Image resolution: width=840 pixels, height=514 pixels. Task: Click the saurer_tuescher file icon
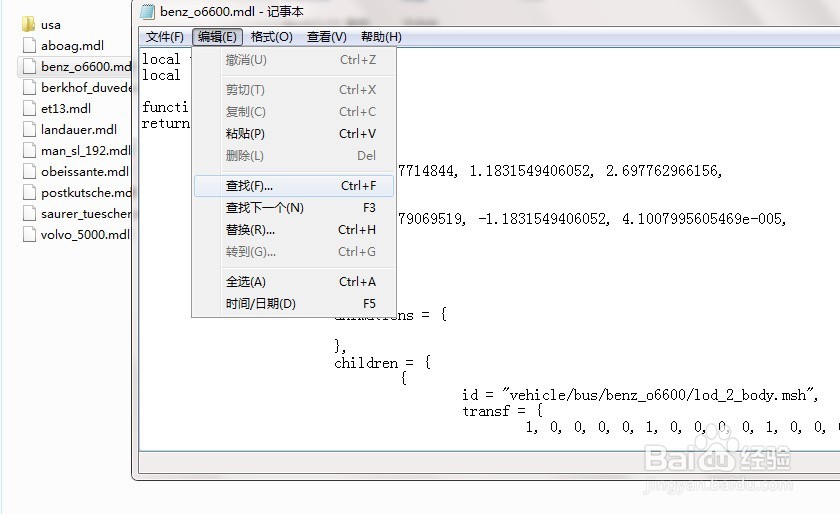tap(29, 213)
